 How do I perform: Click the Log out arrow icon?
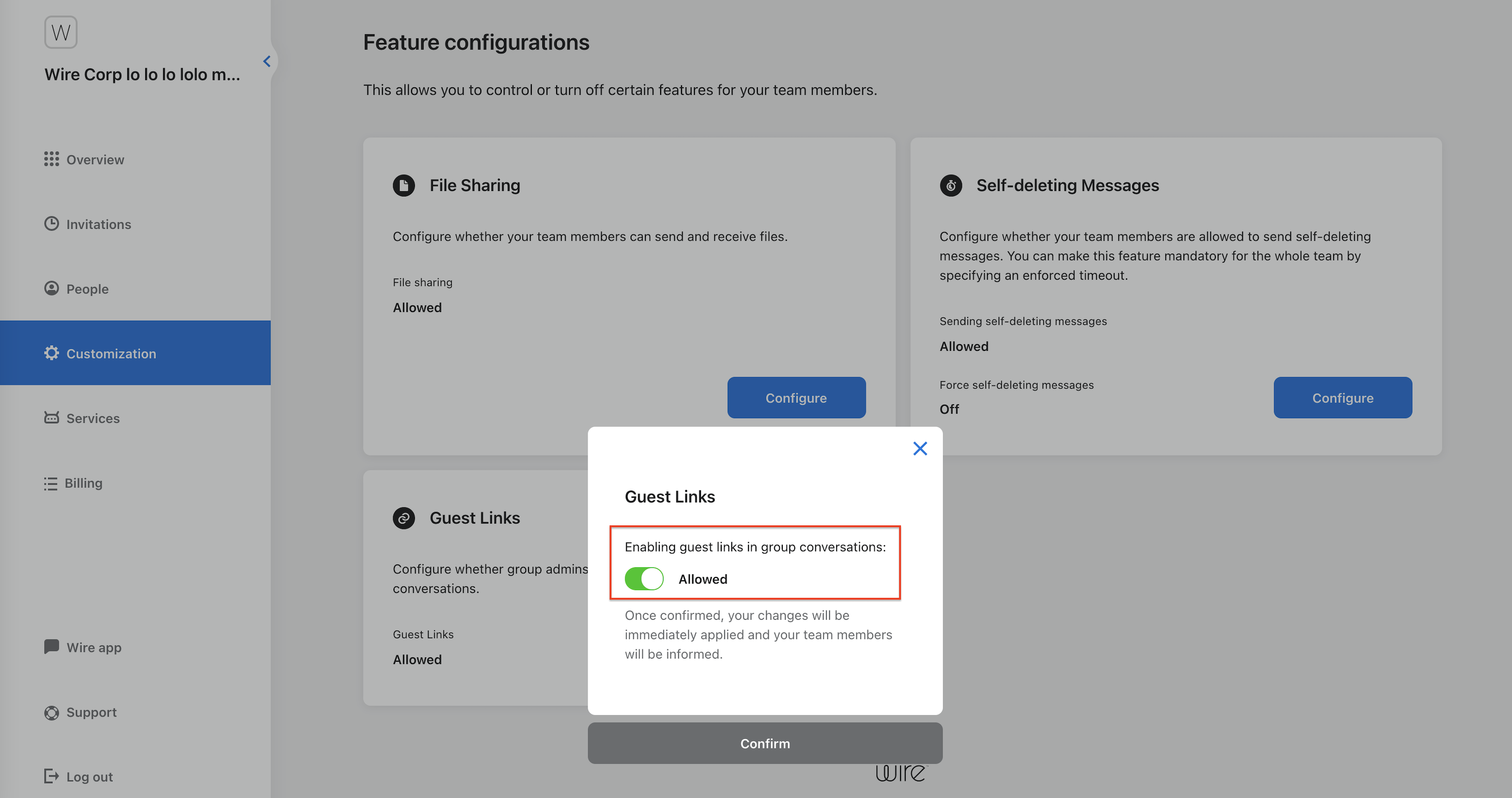click(x=51, y=776)
